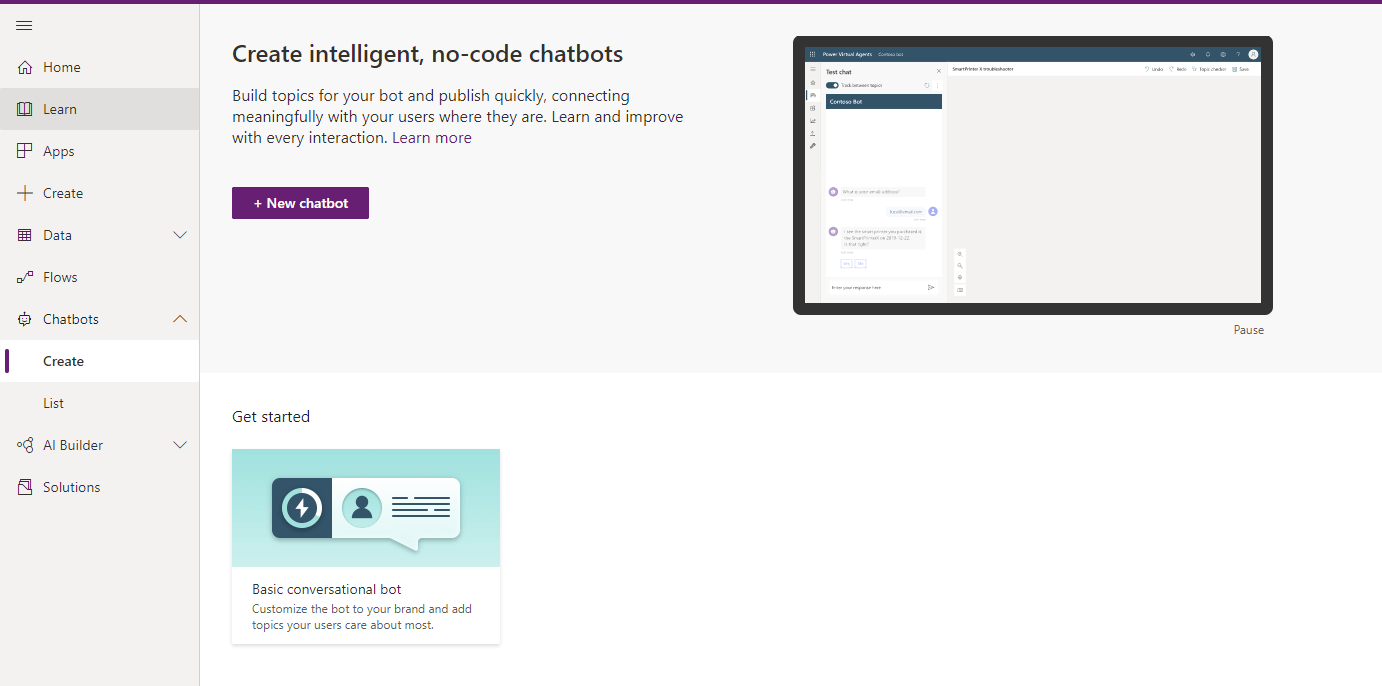The image size is (1382, 686).
Task: Select List under Chatbots
Action: (100, 403)
